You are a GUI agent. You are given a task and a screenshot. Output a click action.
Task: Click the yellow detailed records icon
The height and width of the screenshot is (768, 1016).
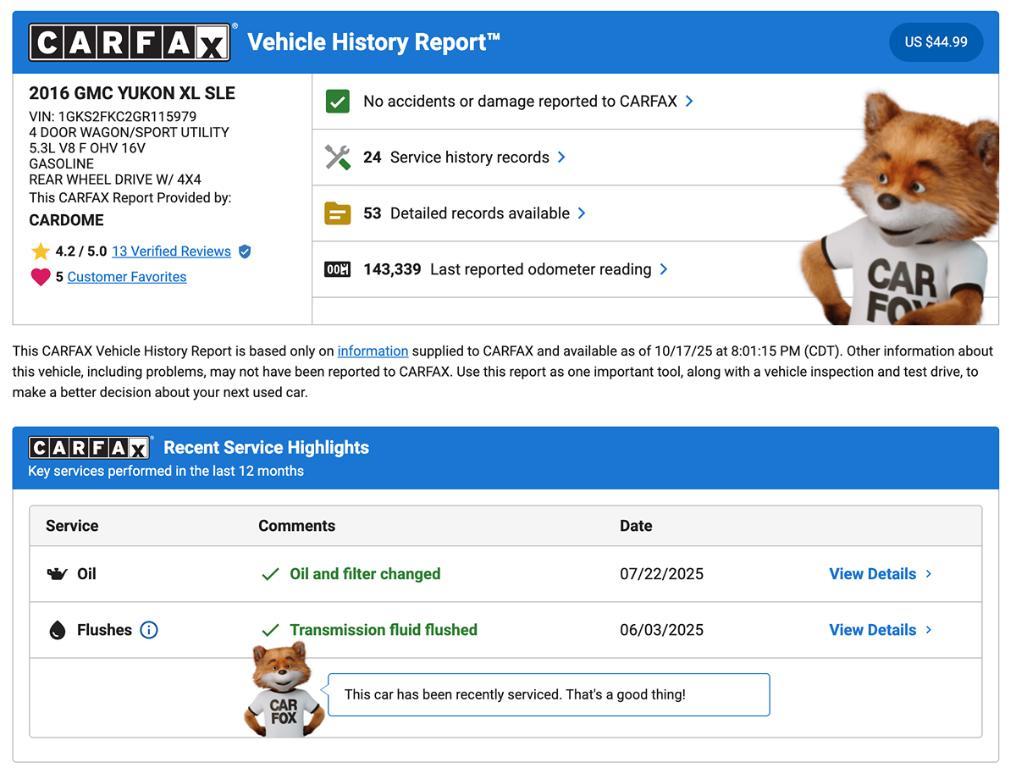338,214
